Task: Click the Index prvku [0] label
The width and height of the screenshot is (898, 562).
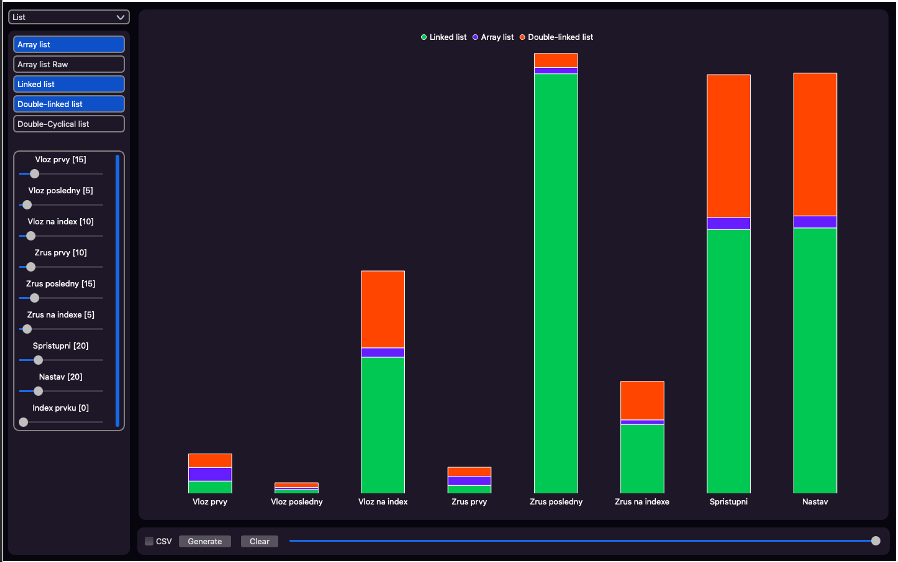Action: click(x=60, y=408)
